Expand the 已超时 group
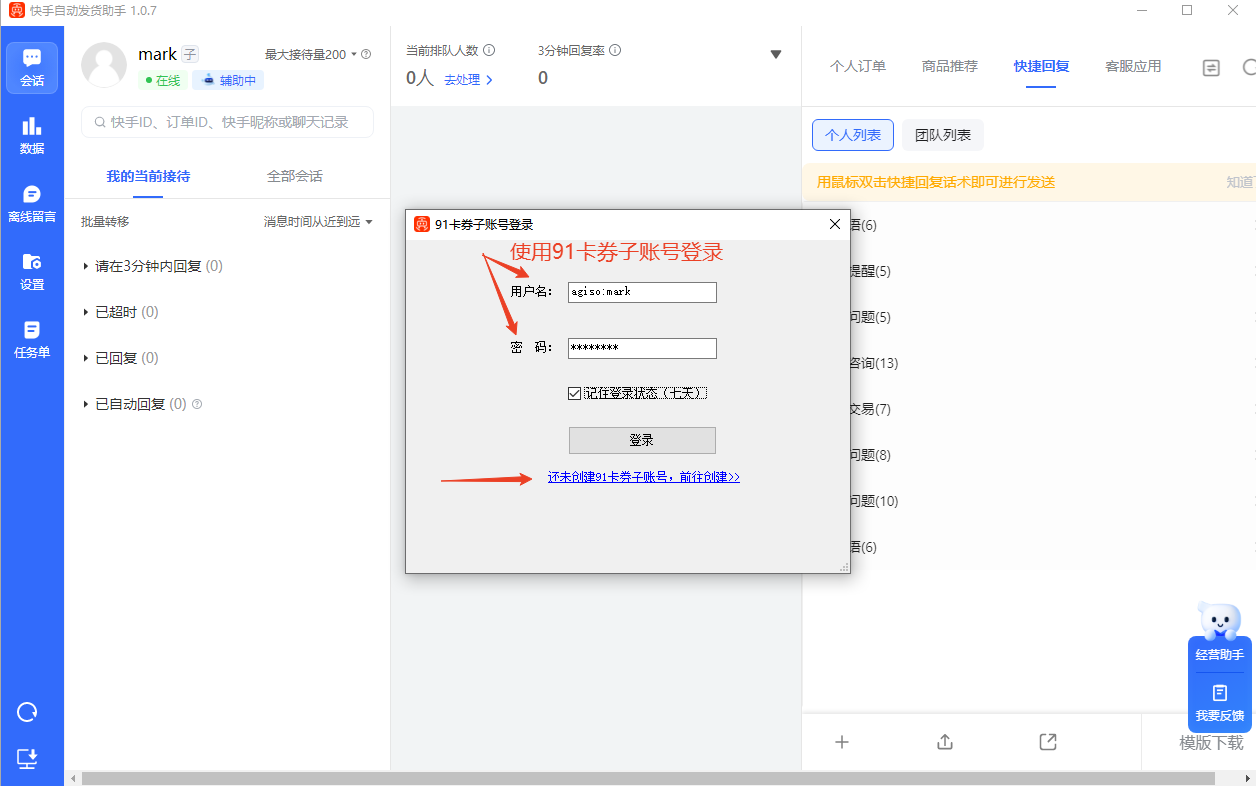Image resolution: width=1256 pixels, height=786 pixels. tap(120, 312)
